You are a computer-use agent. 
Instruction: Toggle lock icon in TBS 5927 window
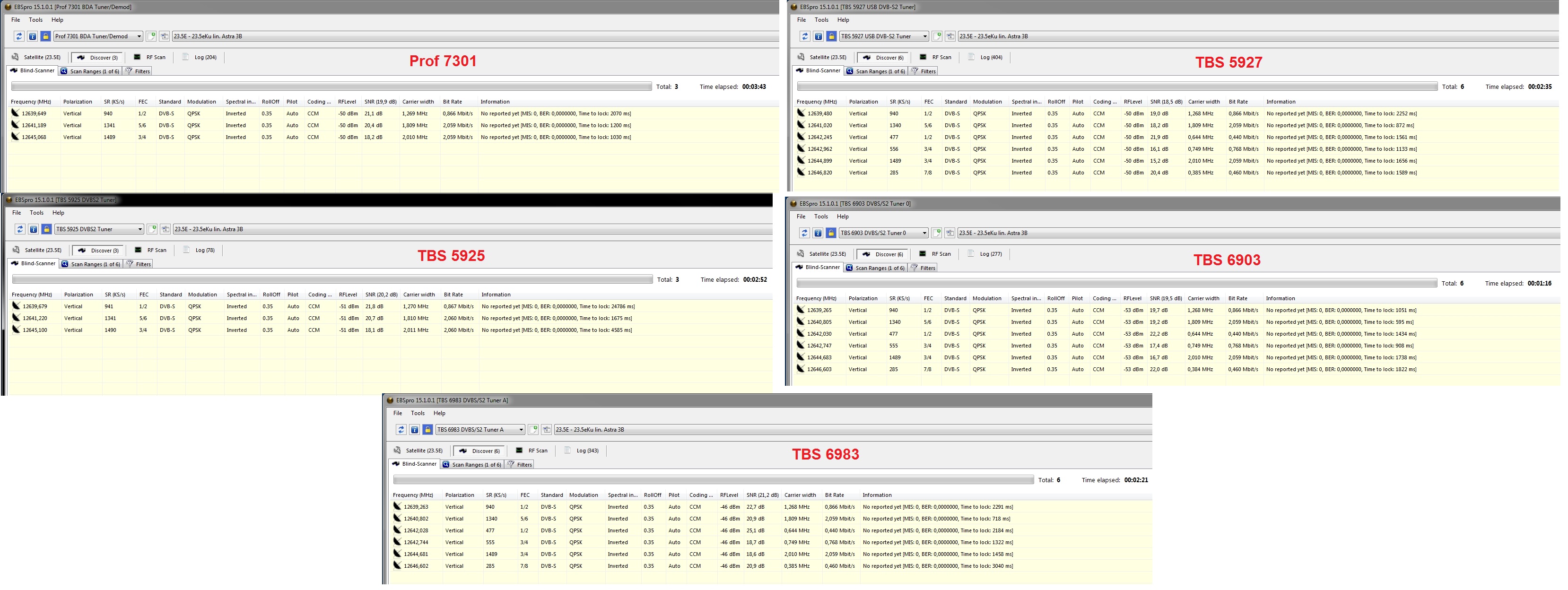[831, 36]
